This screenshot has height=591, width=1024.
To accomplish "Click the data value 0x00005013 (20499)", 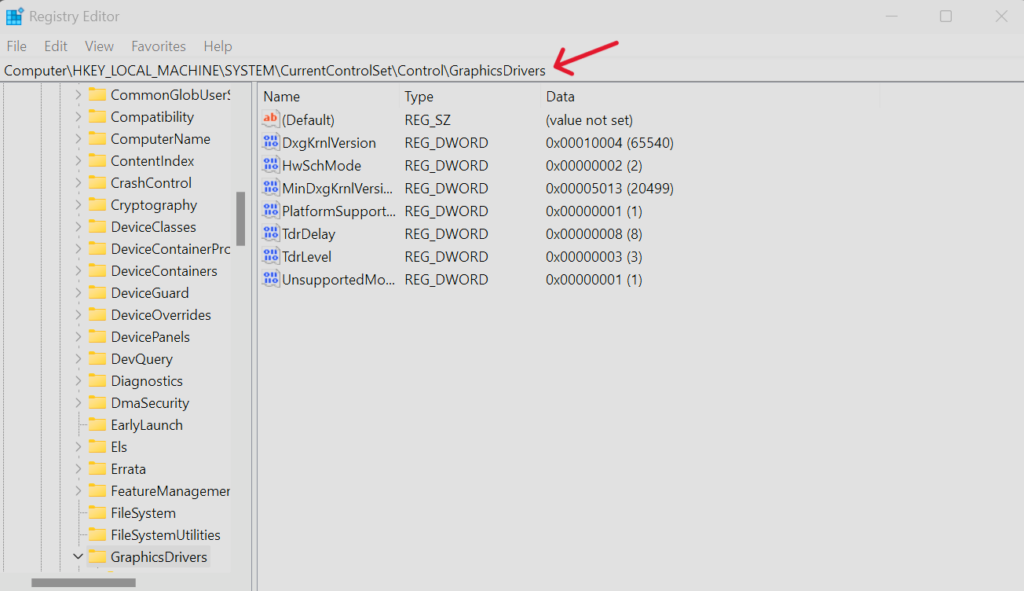I will coord(609,188).
